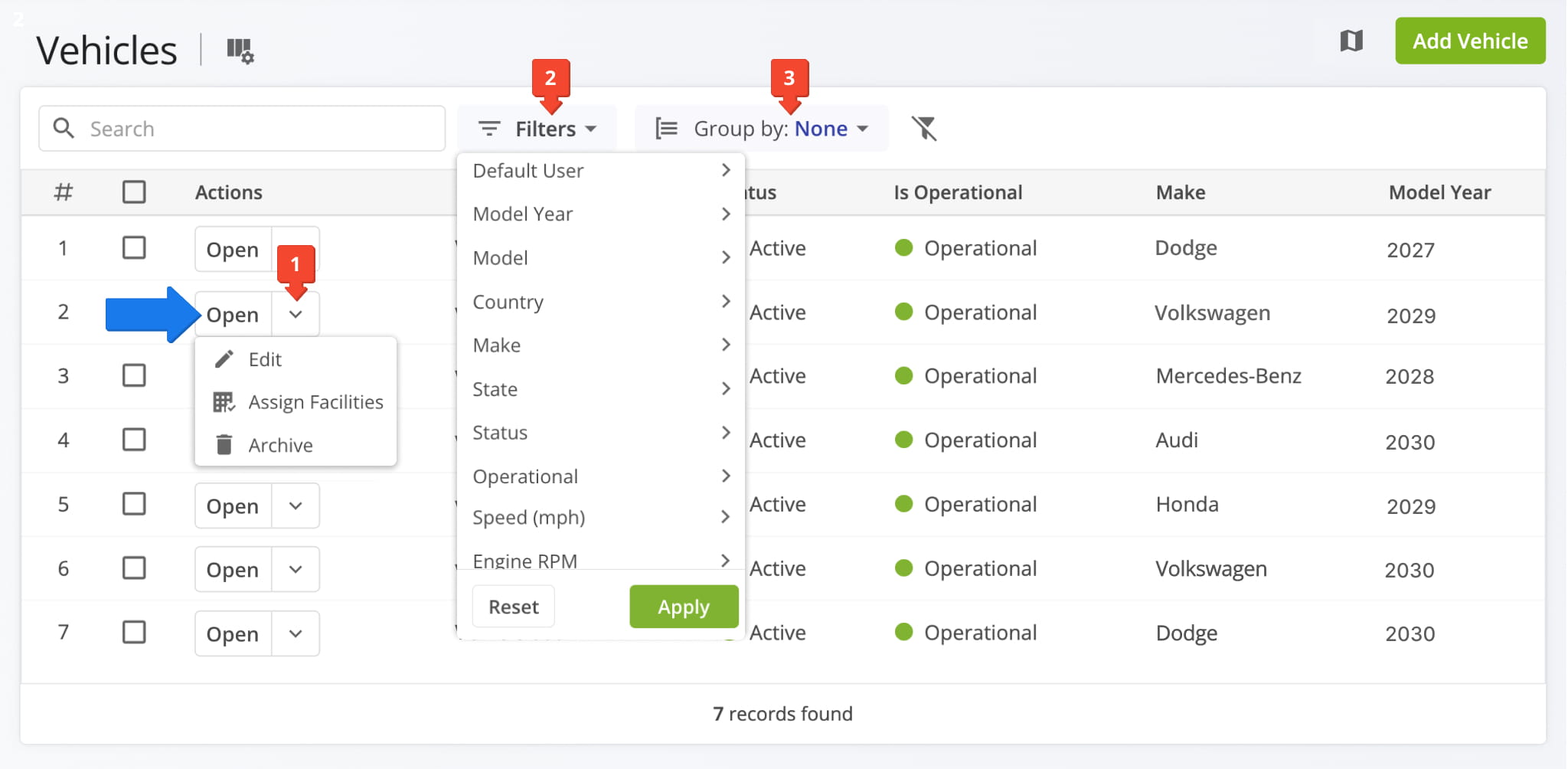
Task: Click the Archive trash icon
Action: coord(224,445)
